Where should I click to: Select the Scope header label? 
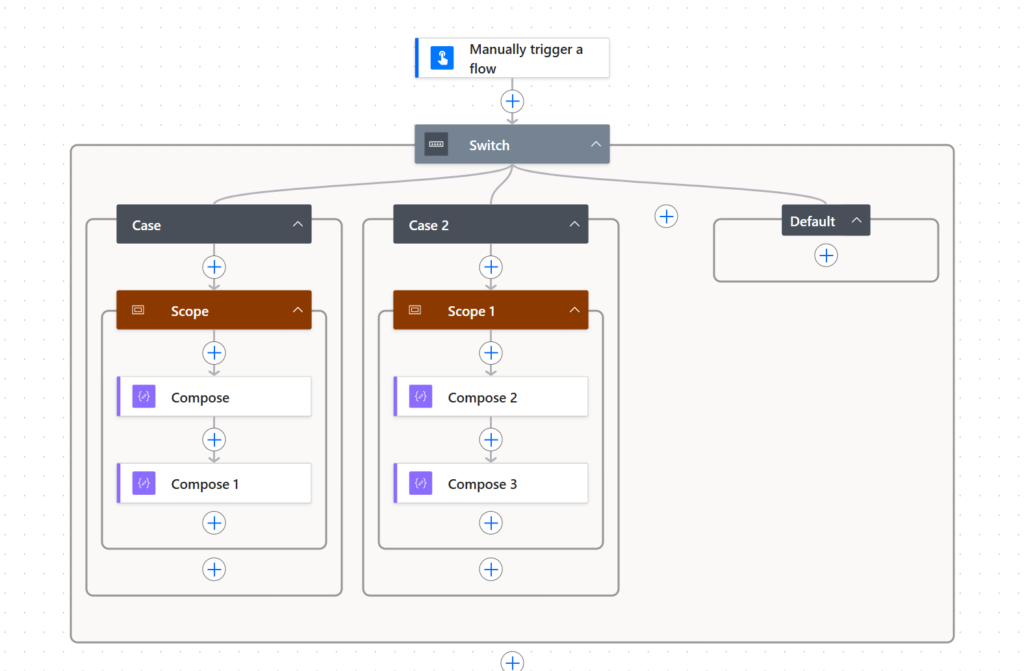(189, 311)
